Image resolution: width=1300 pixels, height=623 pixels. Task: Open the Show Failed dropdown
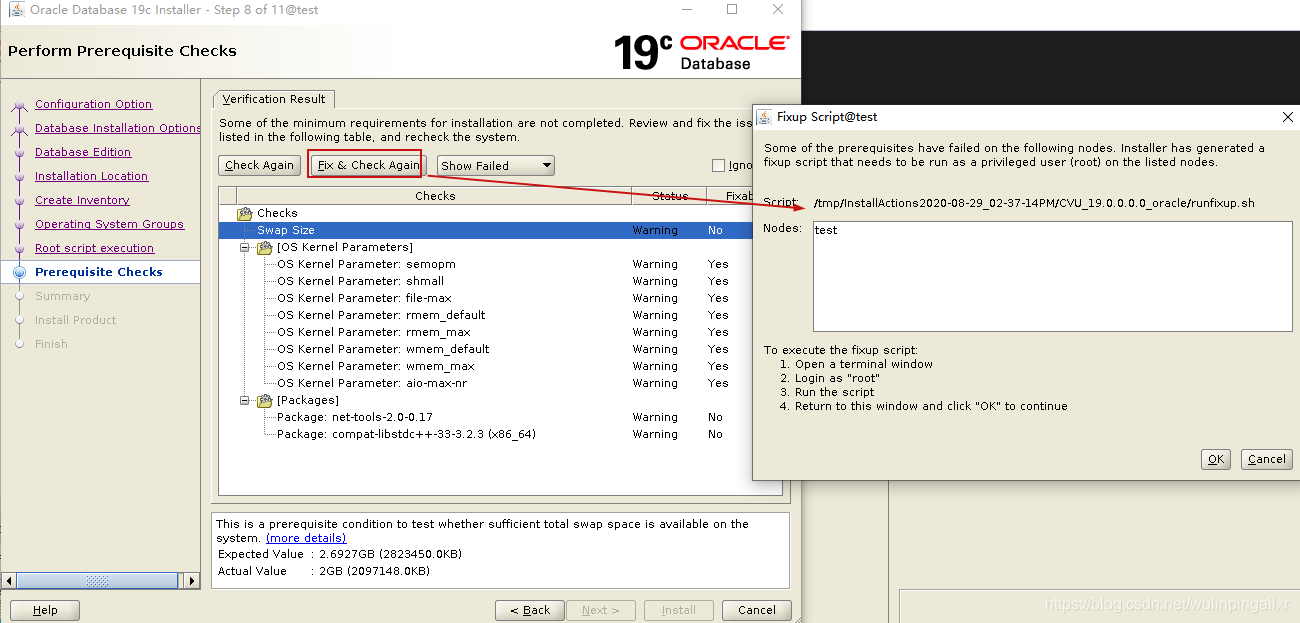496,166
